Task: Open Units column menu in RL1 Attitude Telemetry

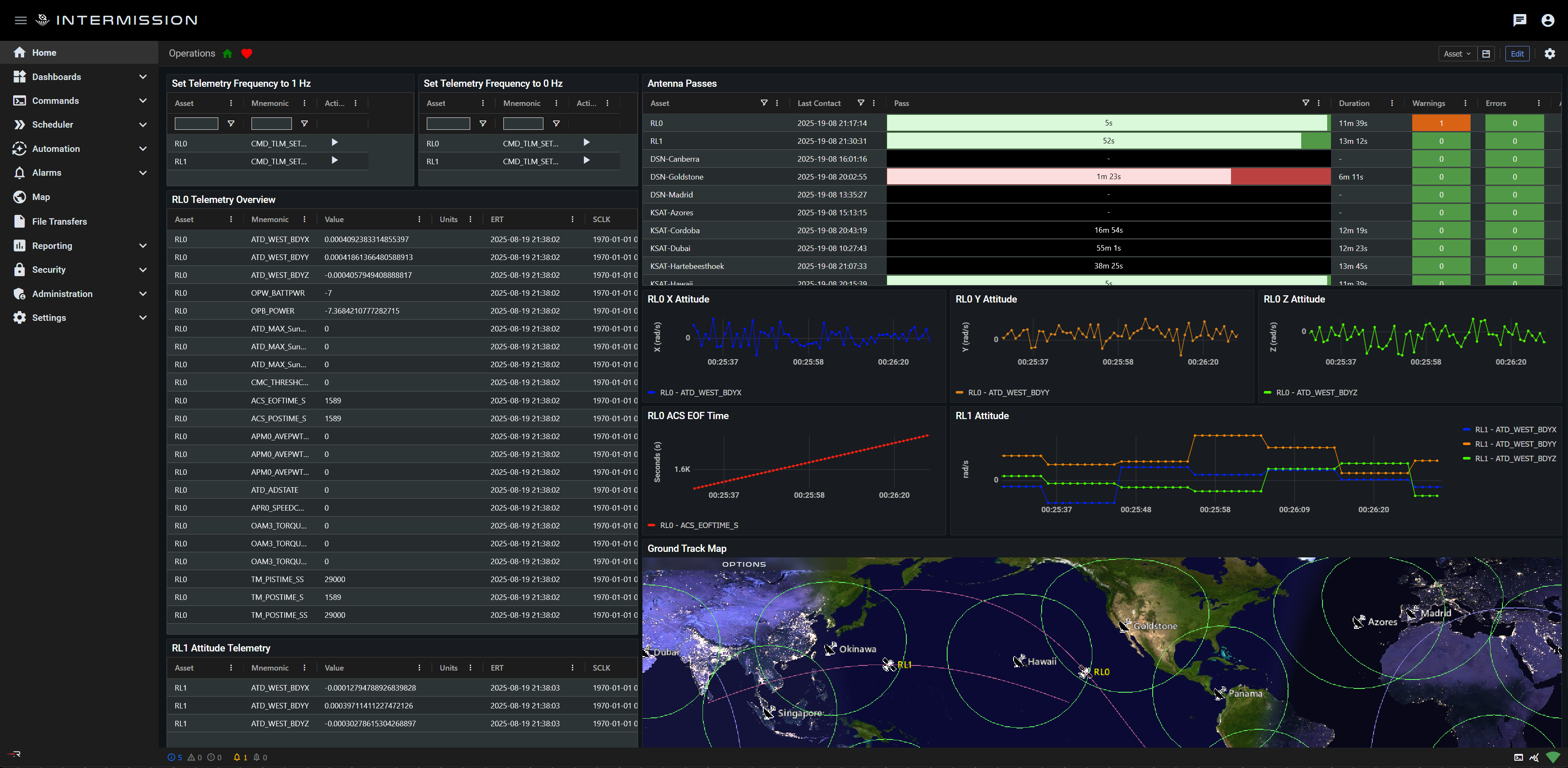Action: 470,668
